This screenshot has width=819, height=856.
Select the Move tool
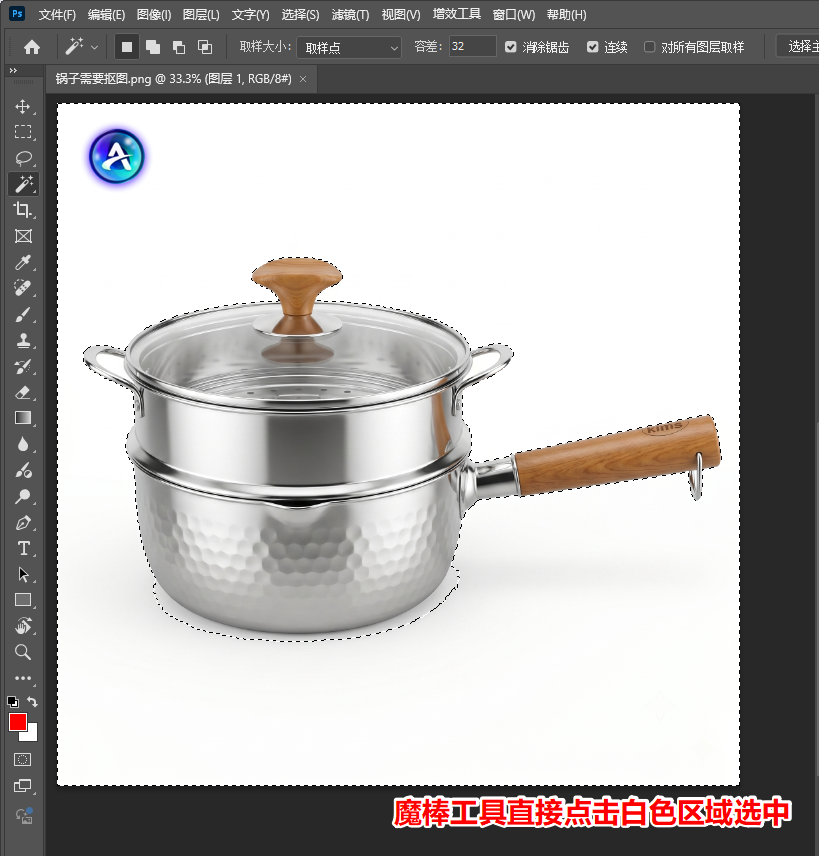point(22,106)
